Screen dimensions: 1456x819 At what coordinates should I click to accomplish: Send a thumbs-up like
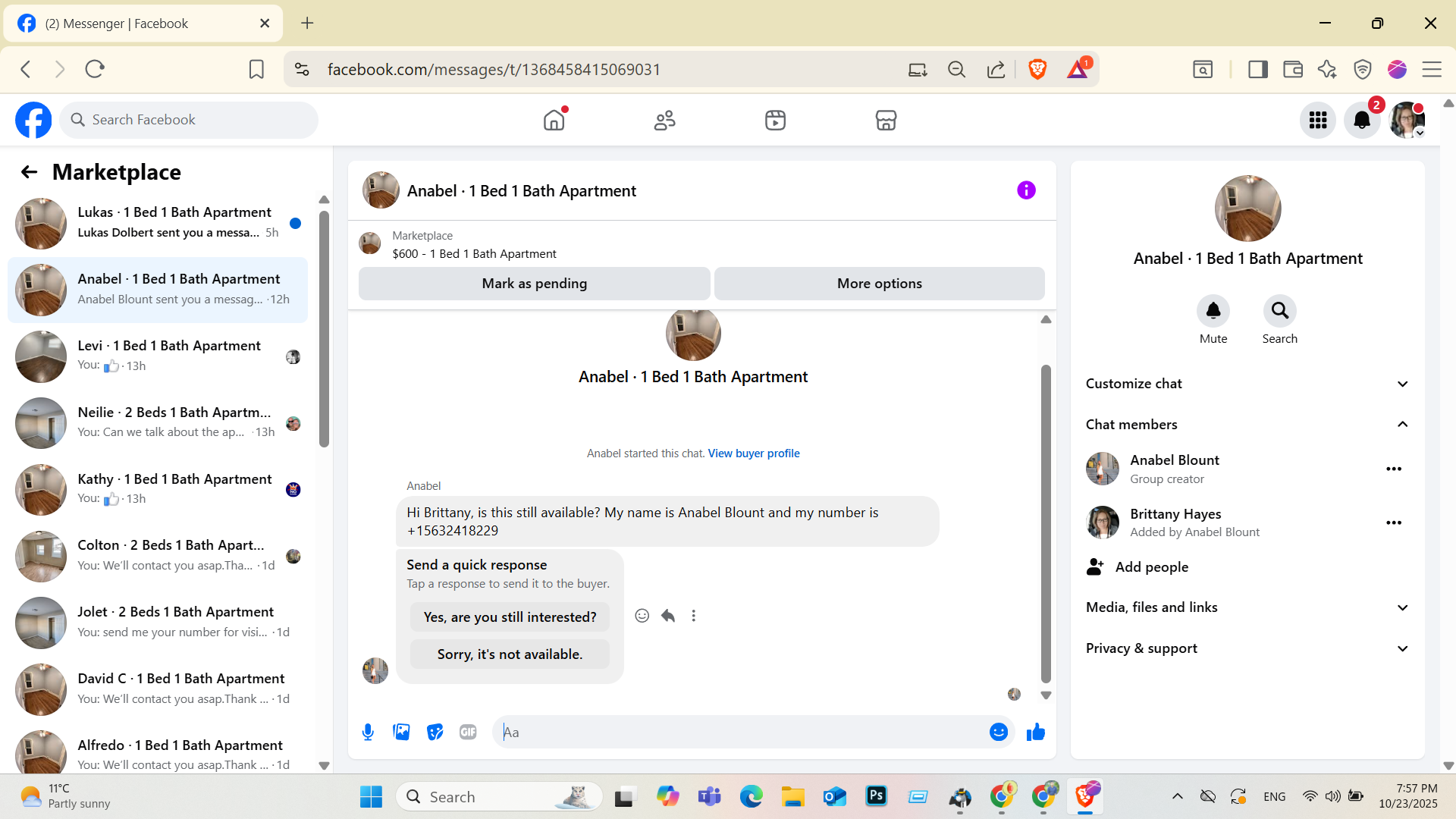click(1035, 732)
